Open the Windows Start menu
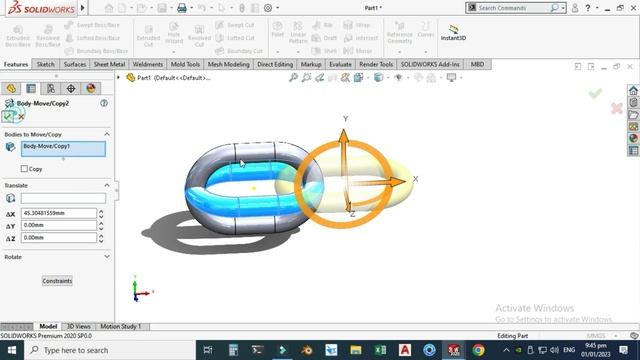The height and width of the screenshot is (360, 640). (12, 350)
